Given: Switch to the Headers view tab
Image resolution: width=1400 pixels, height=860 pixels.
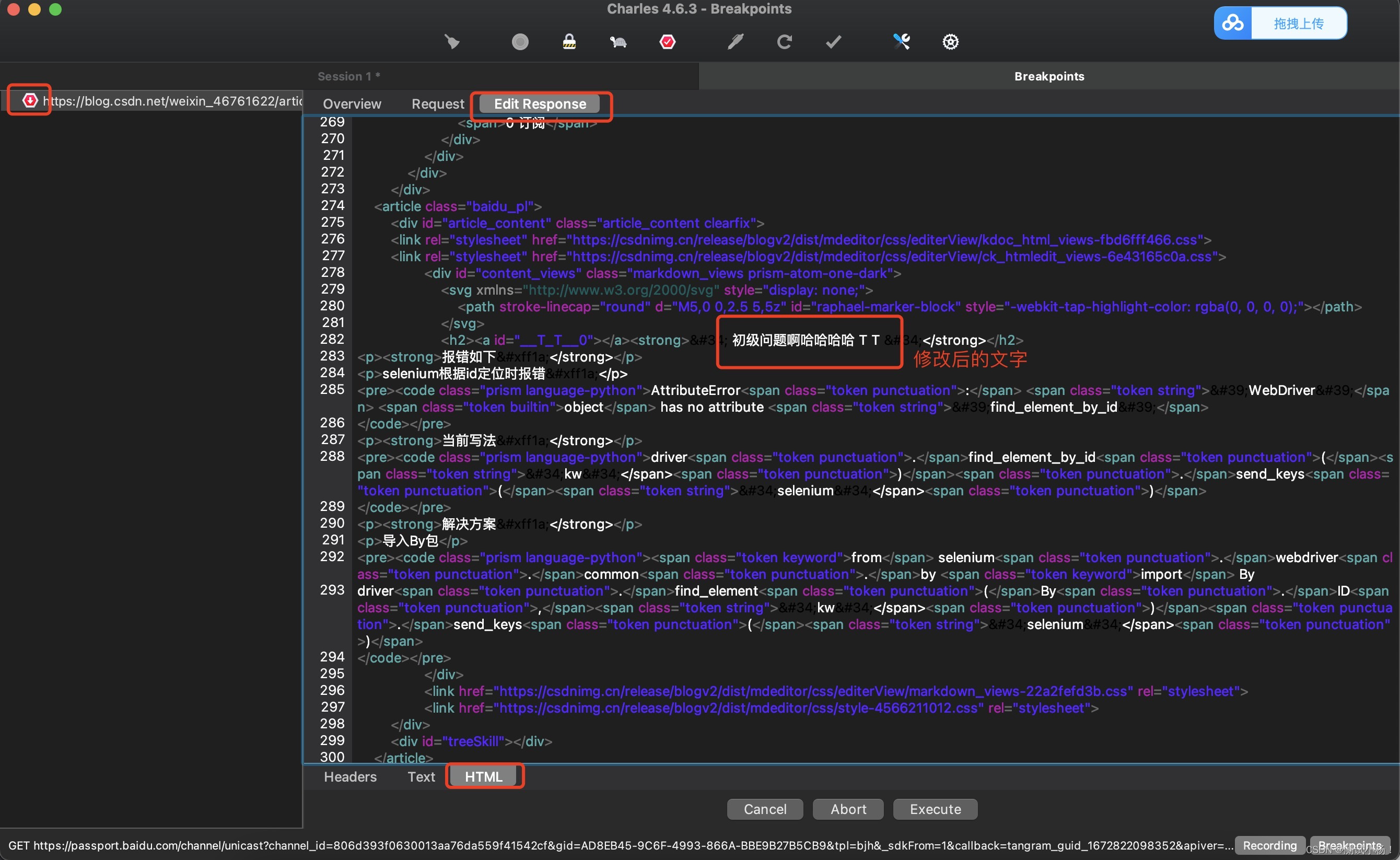Looking at the screenshot, I should coord(351,777).
